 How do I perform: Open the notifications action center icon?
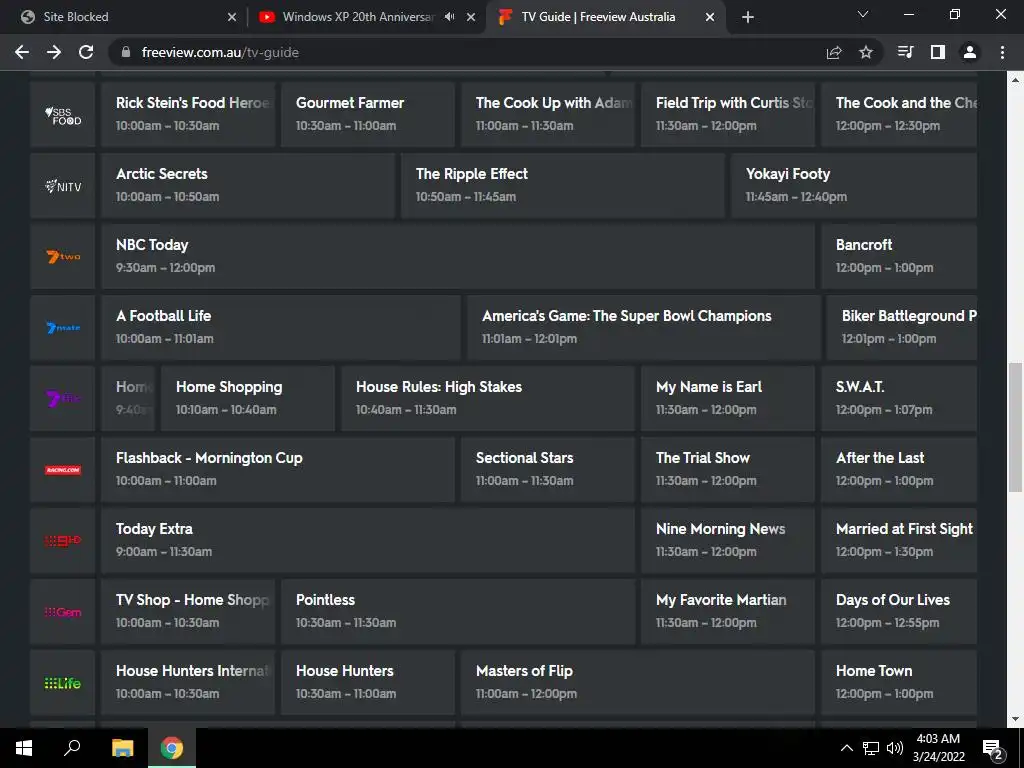pyautogui.click(x=993, y=748)
